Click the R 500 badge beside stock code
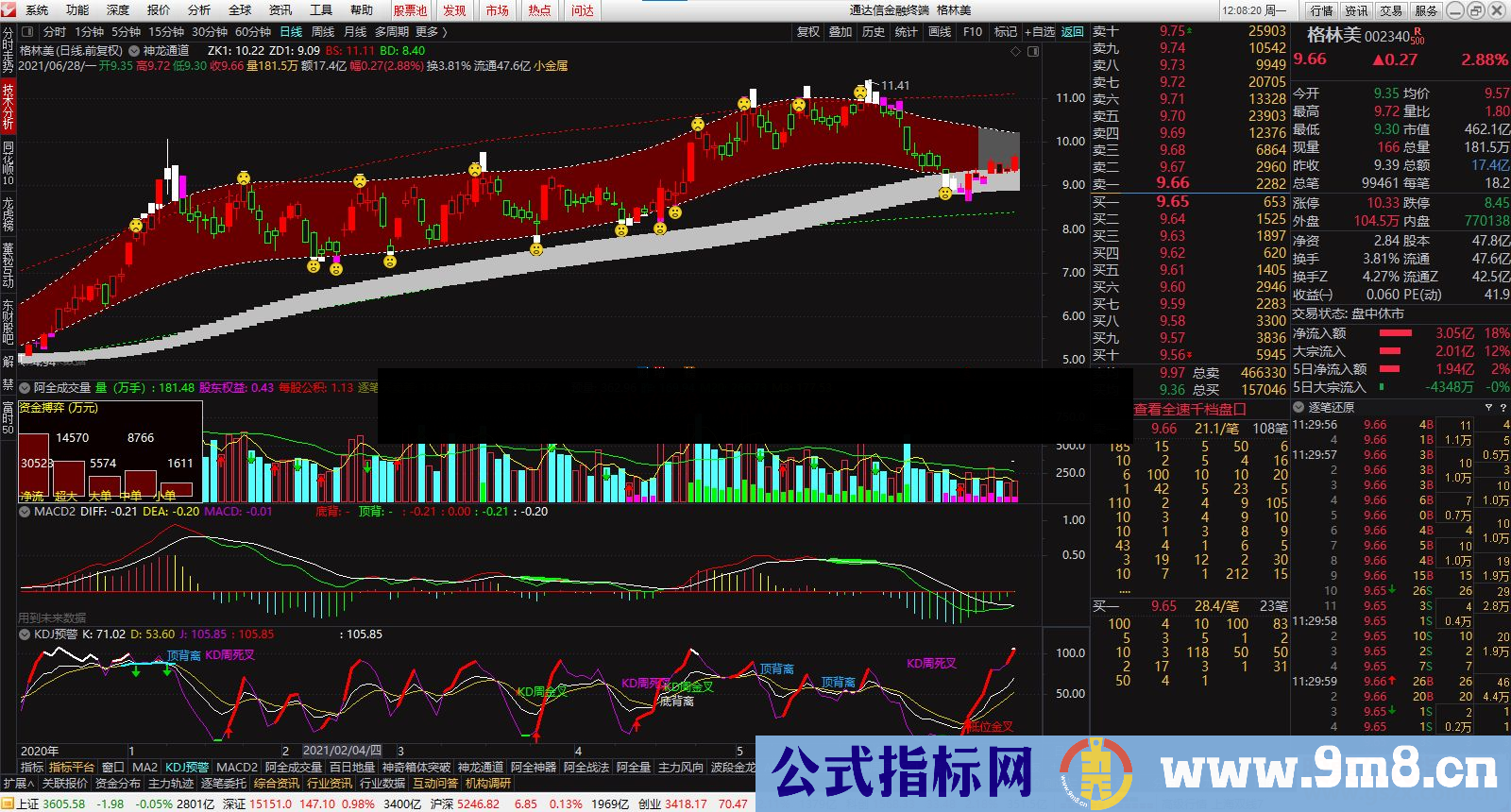This screenshot has height=812, width=1511. (x=1418, y=36)
